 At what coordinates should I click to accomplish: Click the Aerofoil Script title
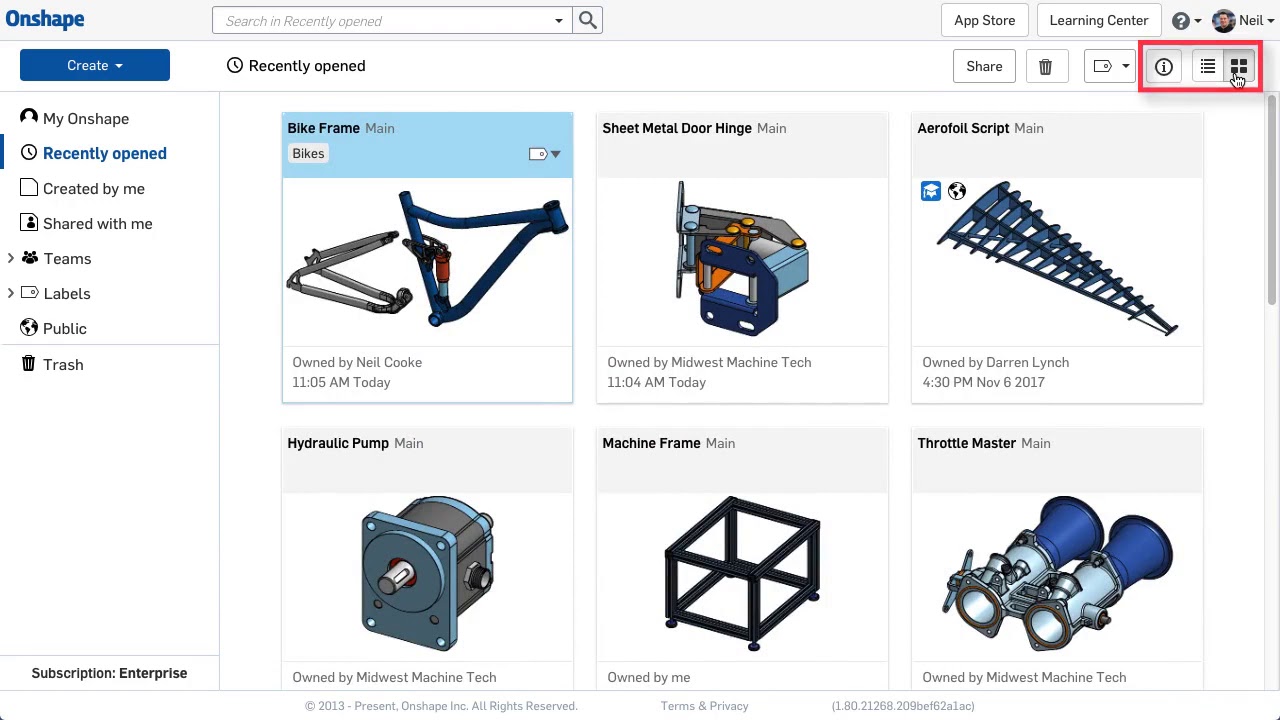963,128
